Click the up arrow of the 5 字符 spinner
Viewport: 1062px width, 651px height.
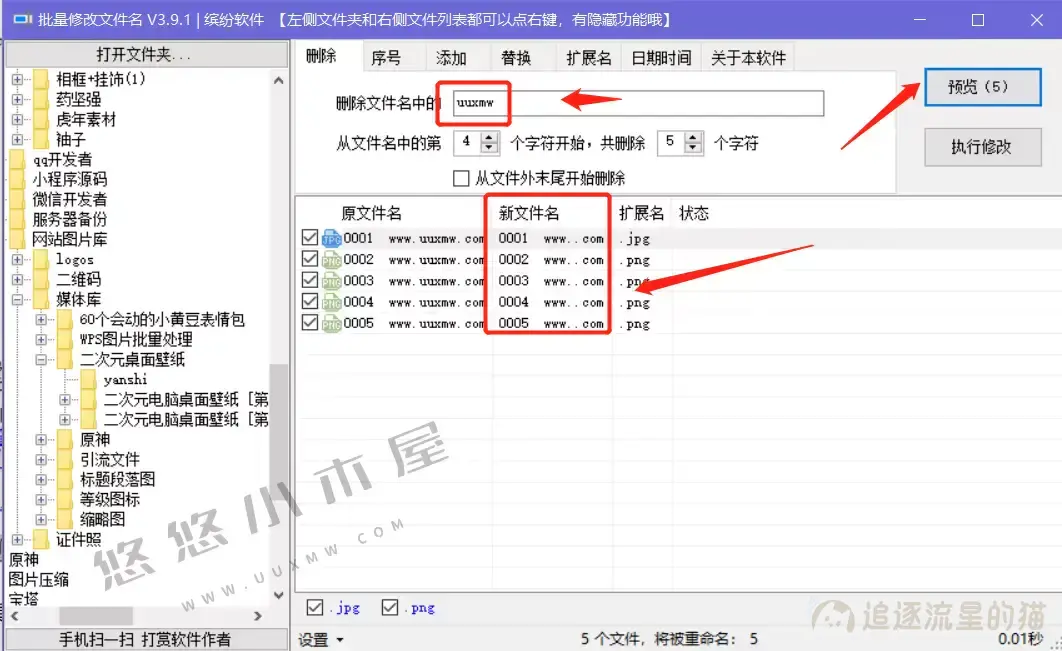click(691, 136)
